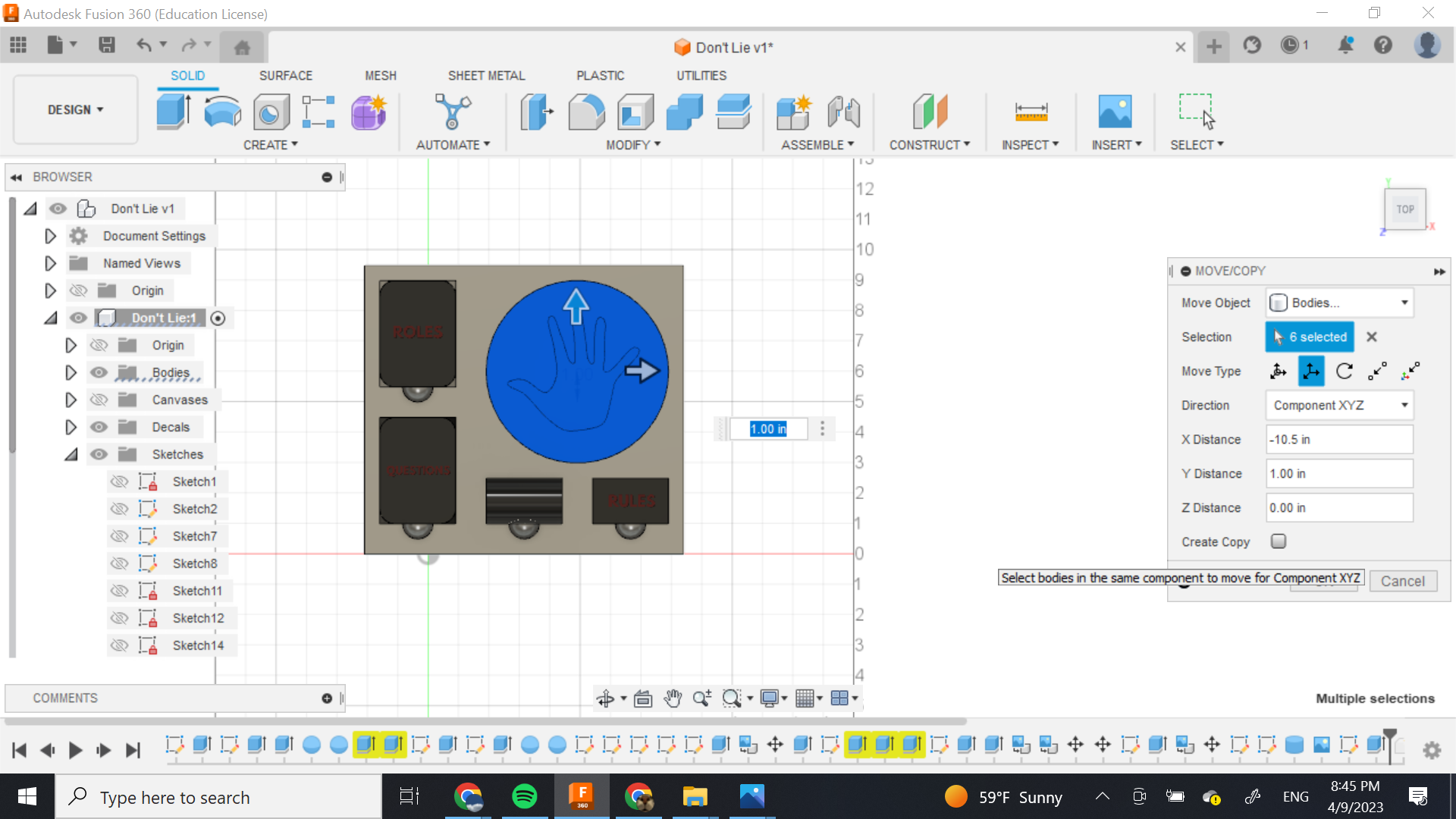Open the Direction Component XYZ dropdown
Viewport: 1456px width, 819px height.
click(x=1339, y=405)
